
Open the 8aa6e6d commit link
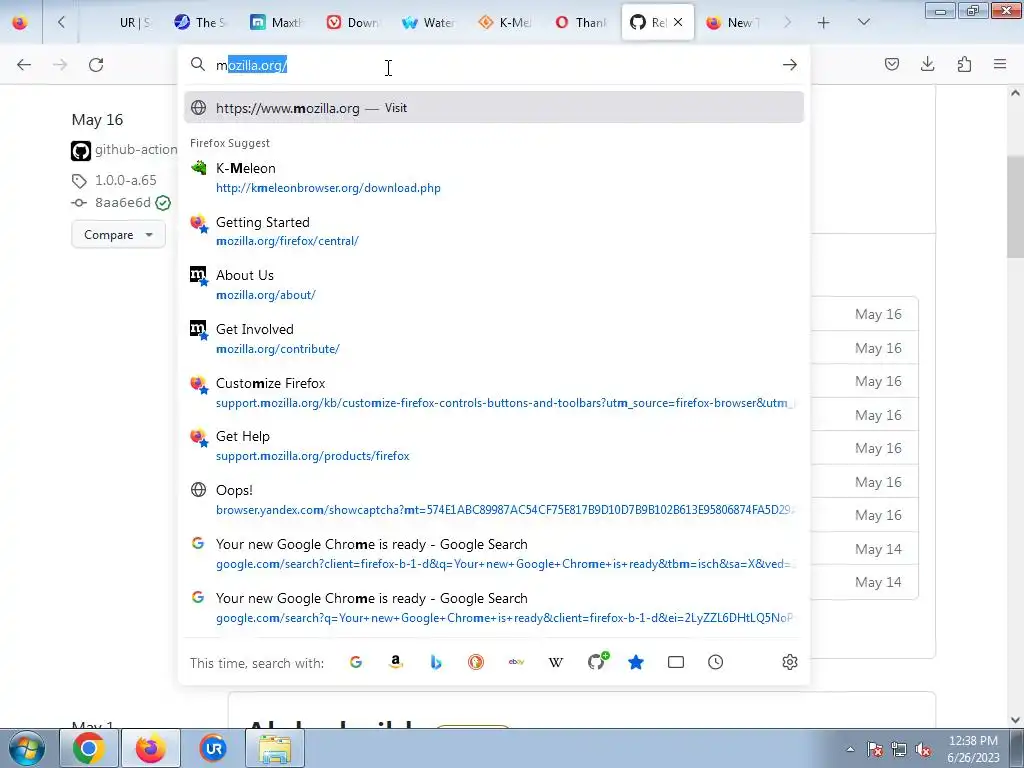(123, 202)
